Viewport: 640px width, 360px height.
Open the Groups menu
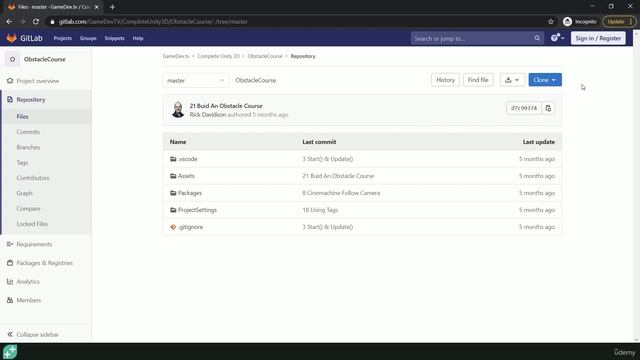coord(88,38)
